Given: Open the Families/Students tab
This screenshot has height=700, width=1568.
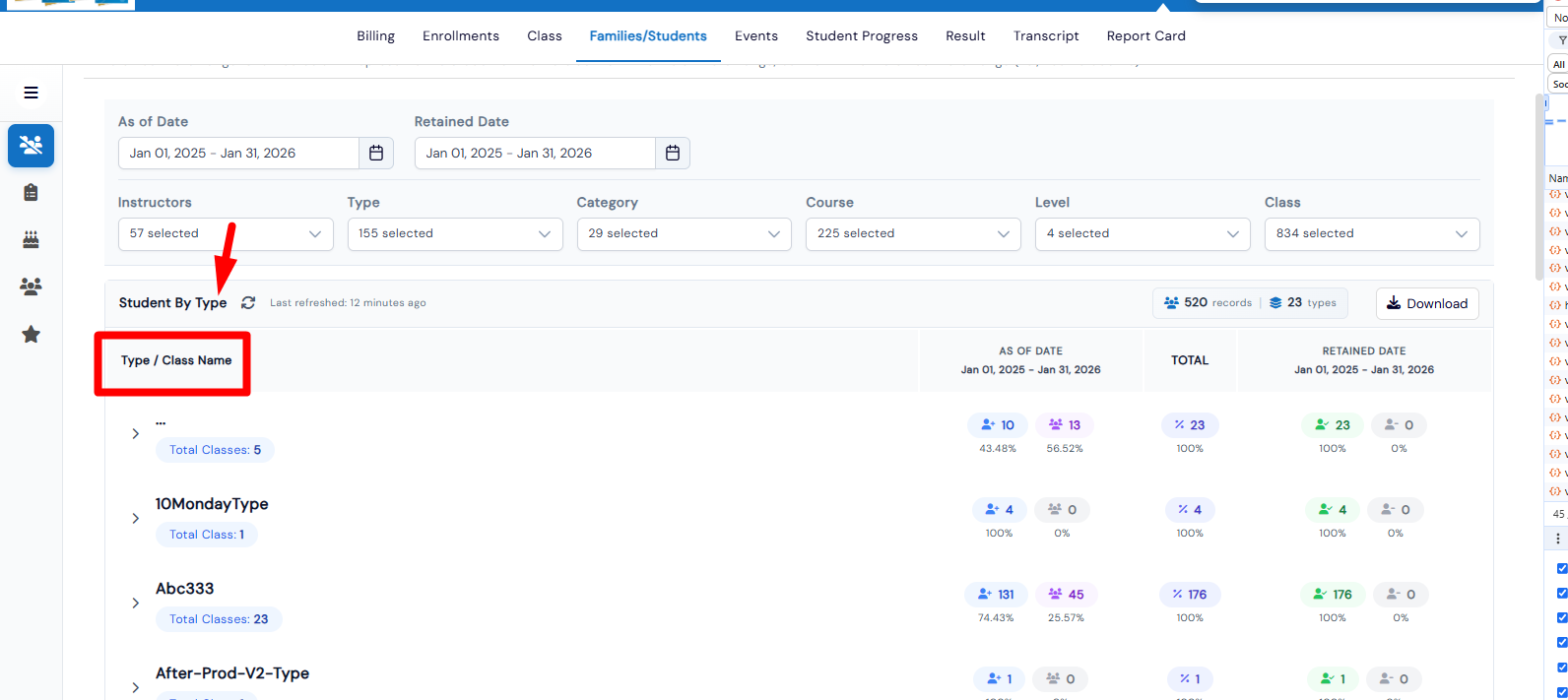Looking at the screenshot, I should [x=648, y=36].
